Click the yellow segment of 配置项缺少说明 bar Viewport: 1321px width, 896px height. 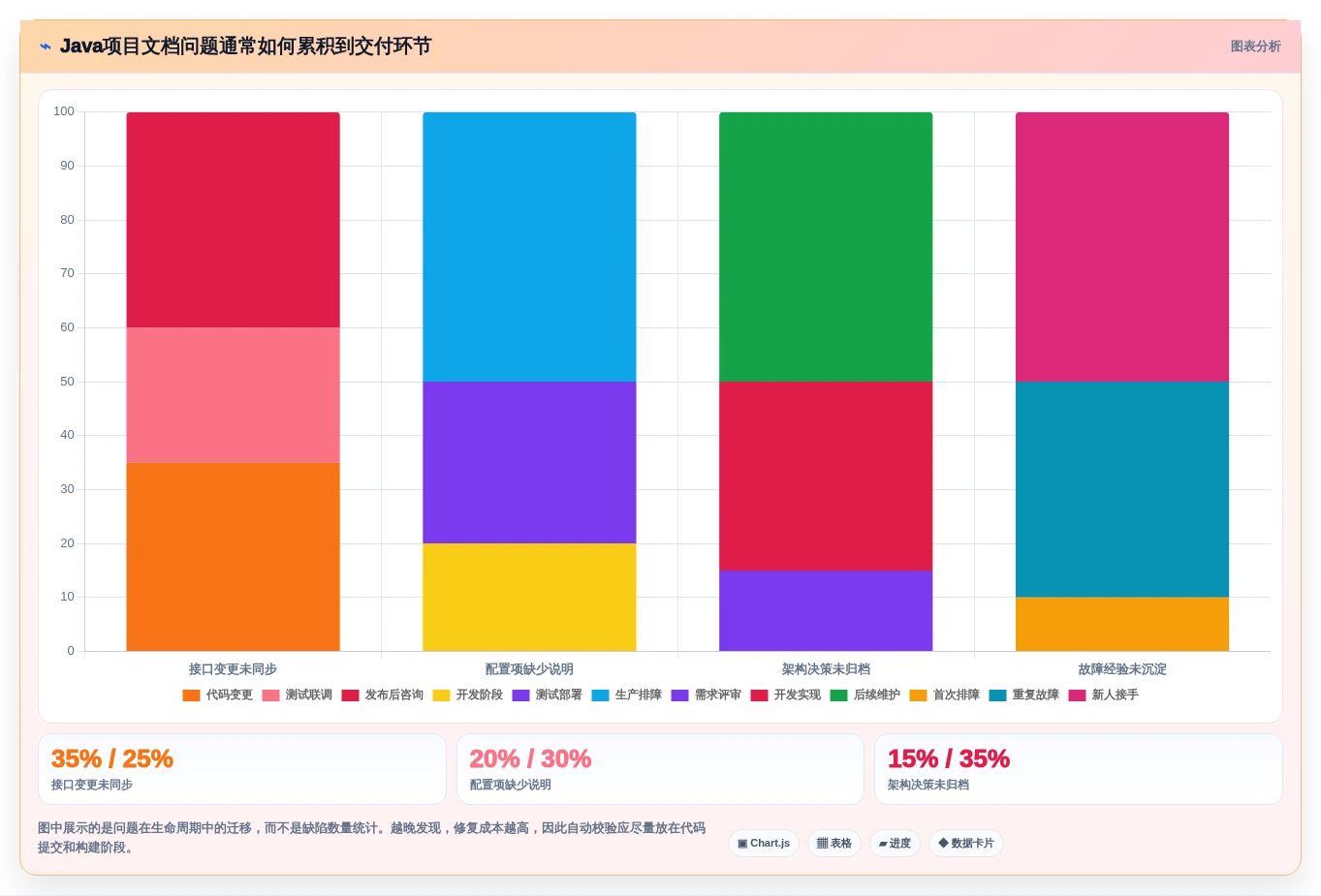point(529,598)
